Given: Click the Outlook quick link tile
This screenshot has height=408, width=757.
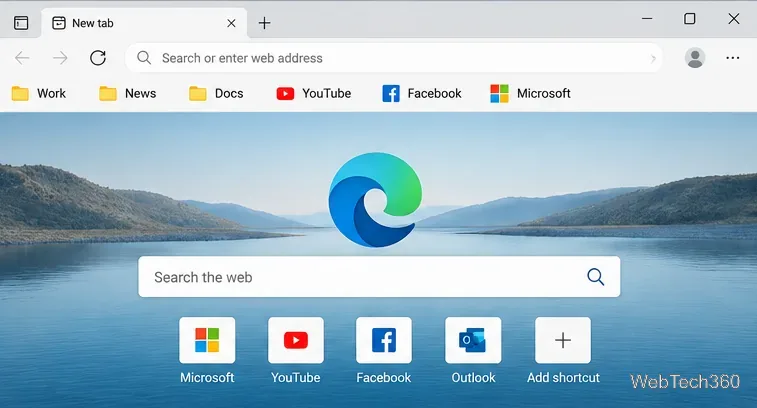Looking at the screenshot, I should point(473,351).
